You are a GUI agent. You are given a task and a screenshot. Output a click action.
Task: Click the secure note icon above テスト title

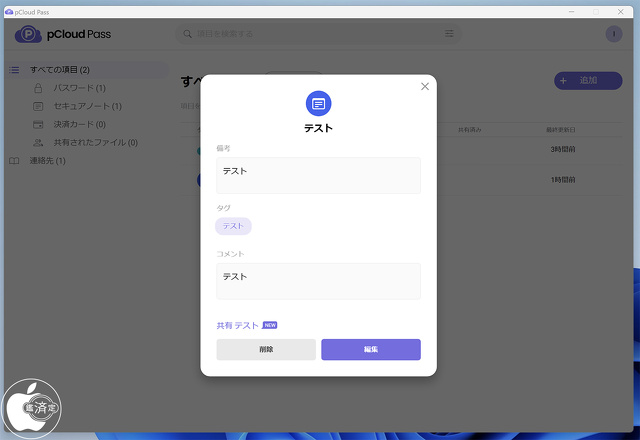pos(318,104)
